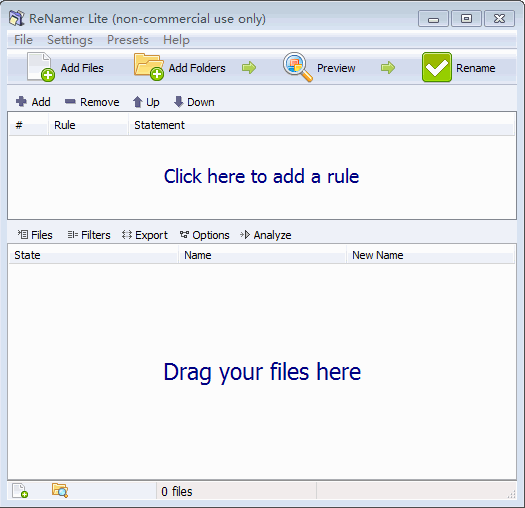Screen dimensions: 525x508
Task: Open the File menu
Action: tap(23, 40)
